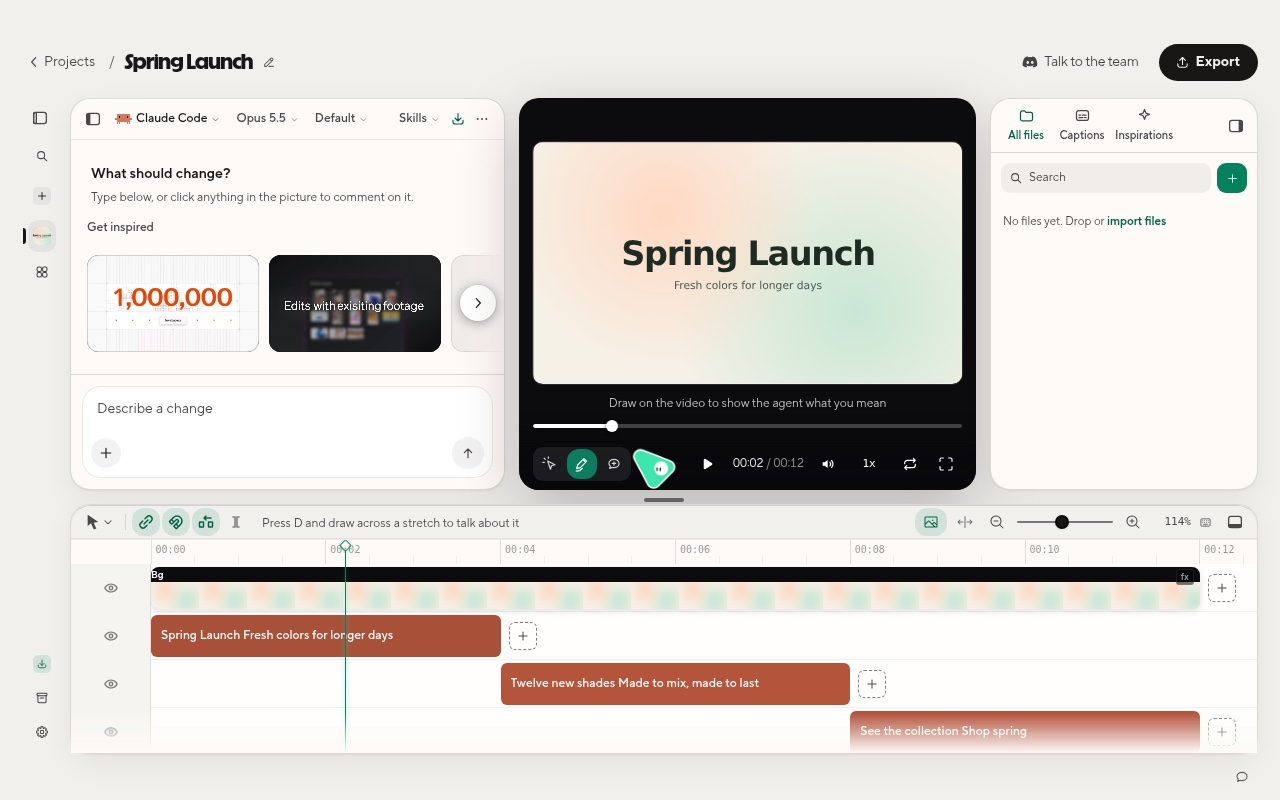
Task: Open the search icon in left sidebar
Action: point(42,156)
